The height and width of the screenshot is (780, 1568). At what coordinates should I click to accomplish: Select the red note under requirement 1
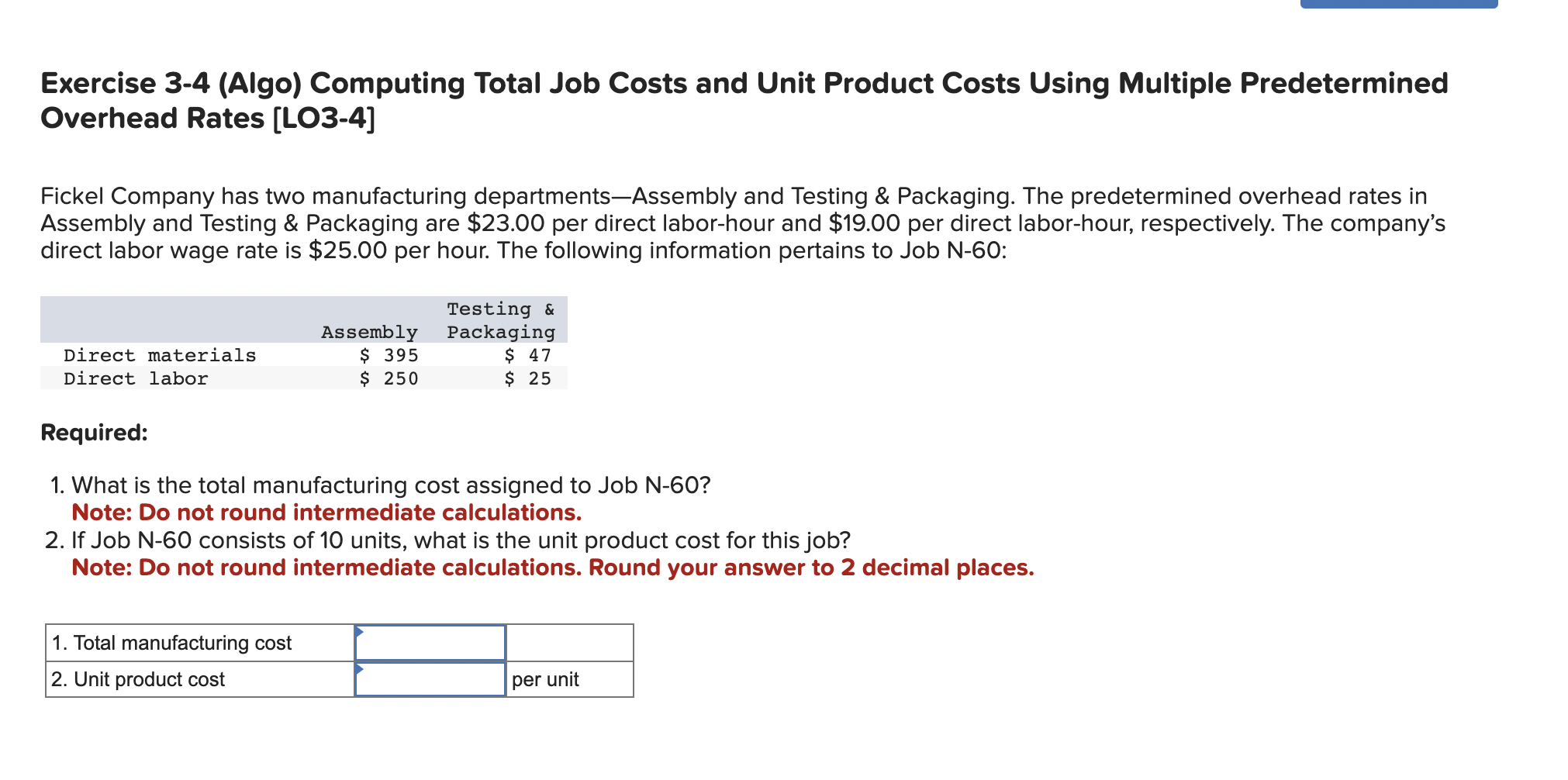tap(326, 512)
